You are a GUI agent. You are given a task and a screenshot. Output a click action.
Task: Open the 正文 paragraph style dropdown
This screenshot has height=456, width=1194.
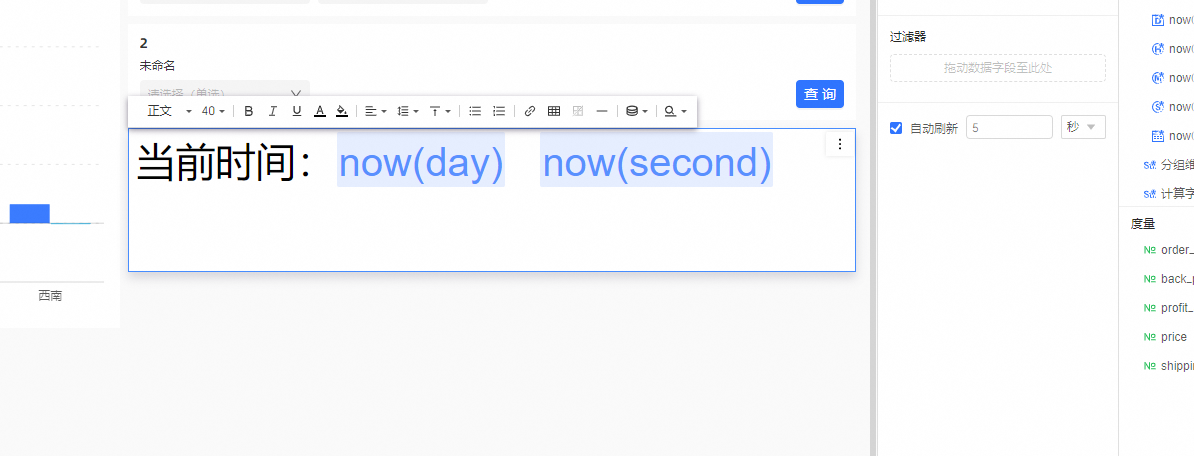[x=169, y=111]
